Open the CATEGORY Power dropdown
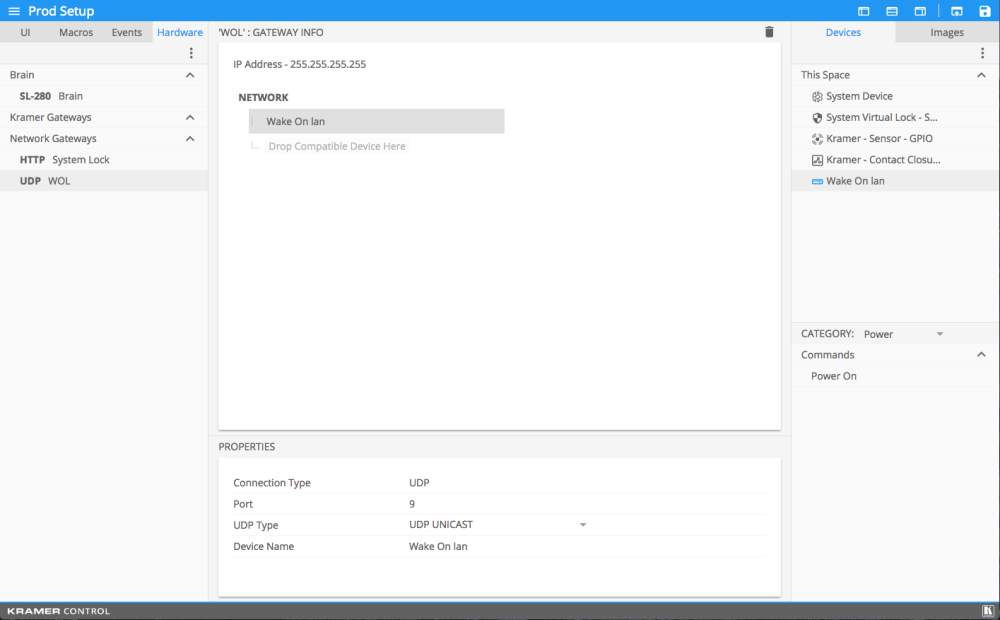Screen dimensions: 1000x620 click(x=903, y=334)
